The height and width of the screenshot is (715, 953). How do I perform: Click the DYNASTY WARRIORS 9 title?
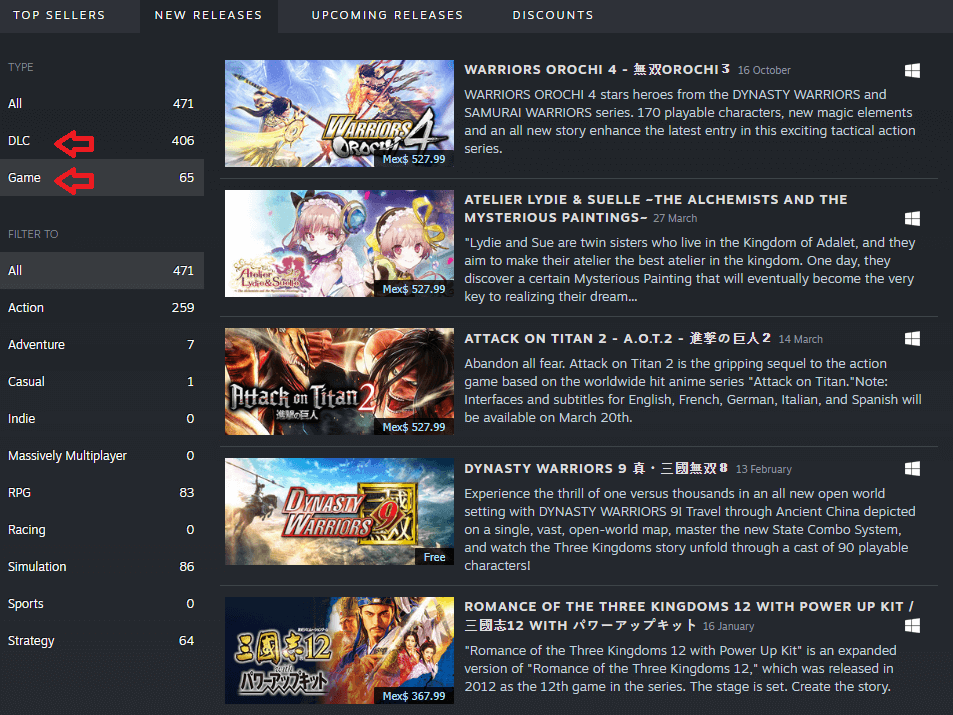pos(596,469)
